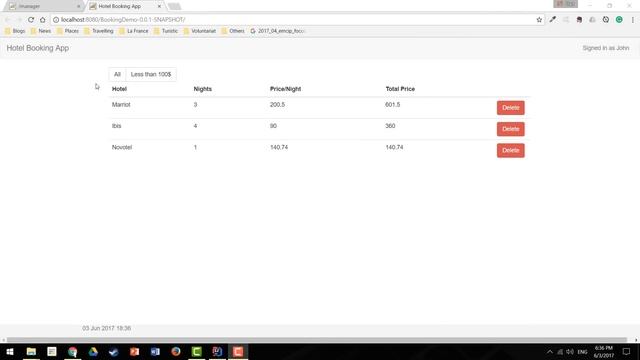The image size is (640, 360).
Task: Select the 601.5 total price cell
Action: [x=393, y=104]
